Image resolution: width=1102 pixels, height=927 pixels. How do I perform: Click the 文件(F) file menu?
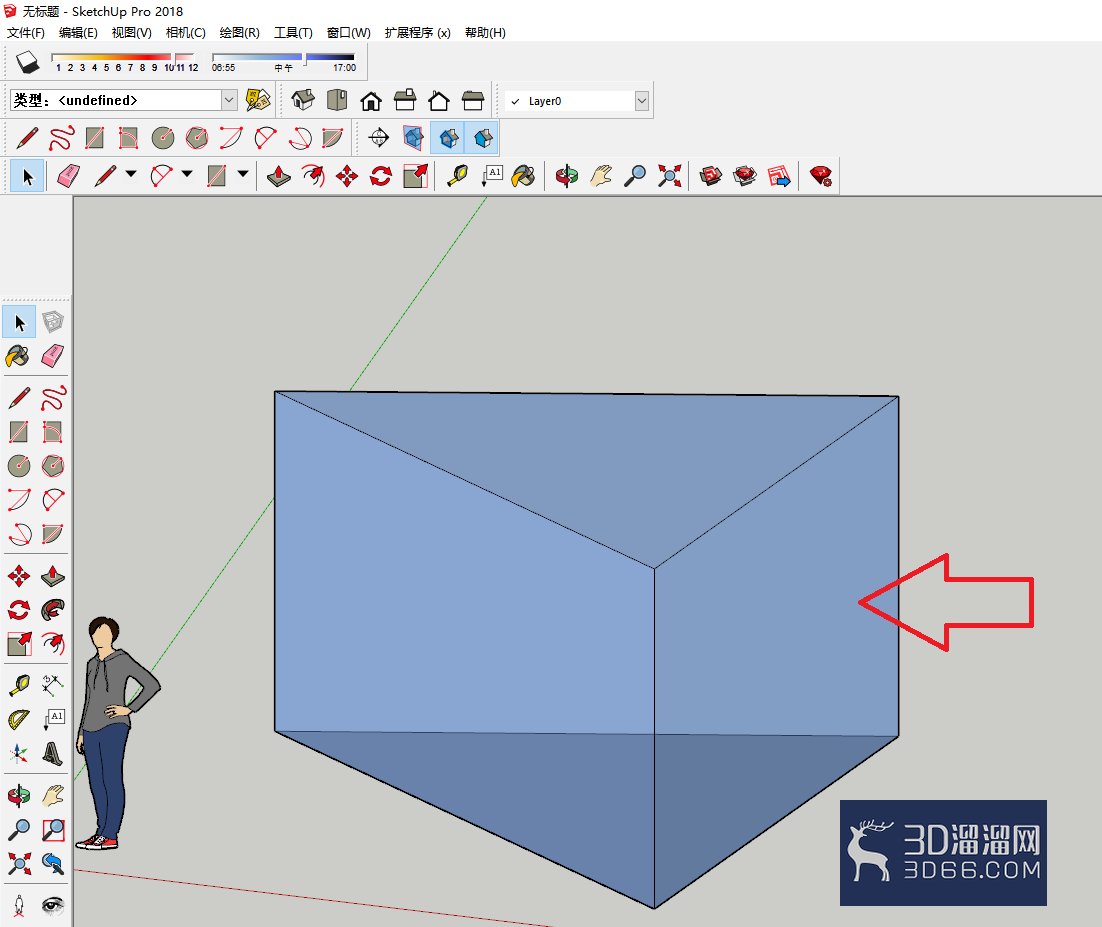[25, 33]
